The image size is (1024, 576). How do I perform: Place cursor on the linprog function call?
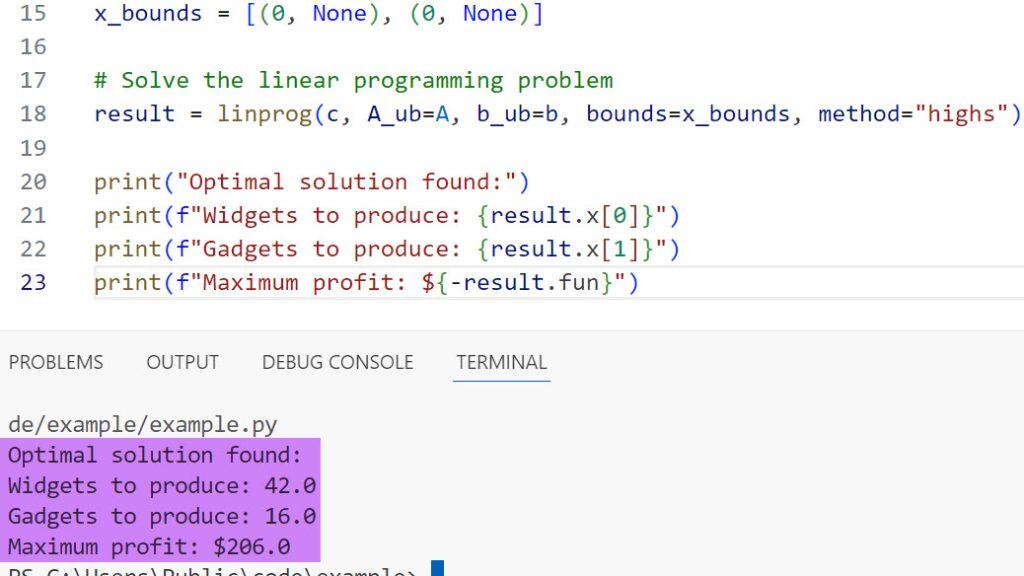point(264,114)
